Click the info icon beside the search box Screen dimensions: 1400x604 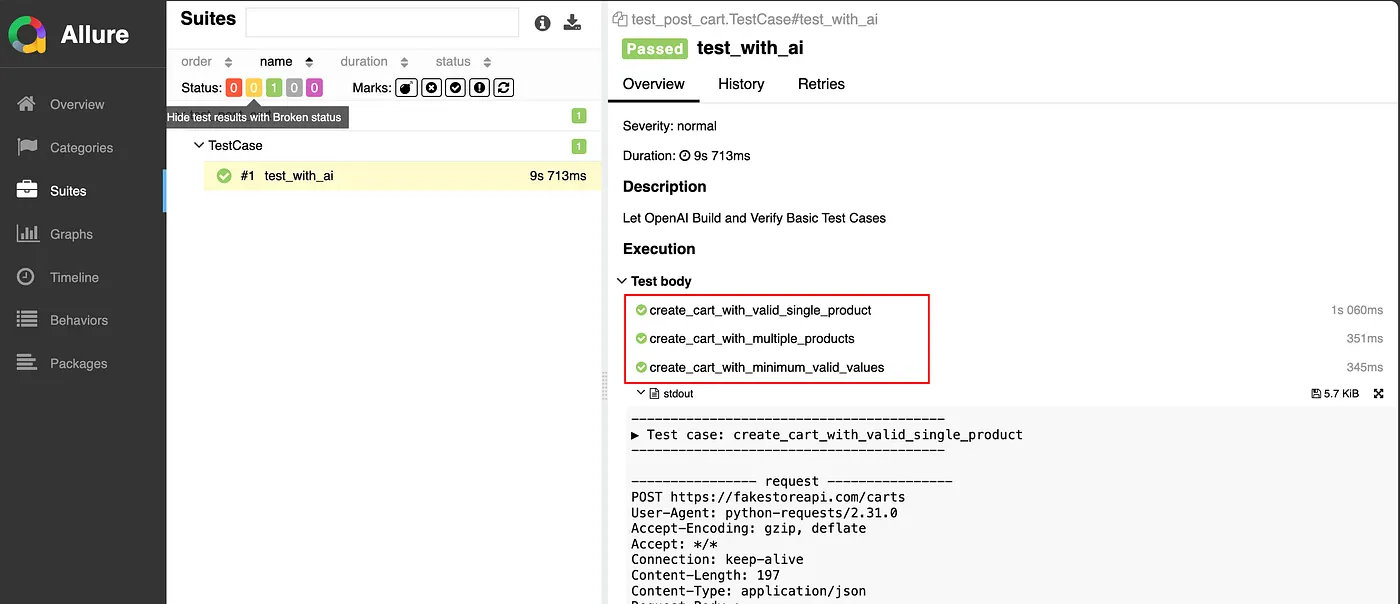point(542,22)
